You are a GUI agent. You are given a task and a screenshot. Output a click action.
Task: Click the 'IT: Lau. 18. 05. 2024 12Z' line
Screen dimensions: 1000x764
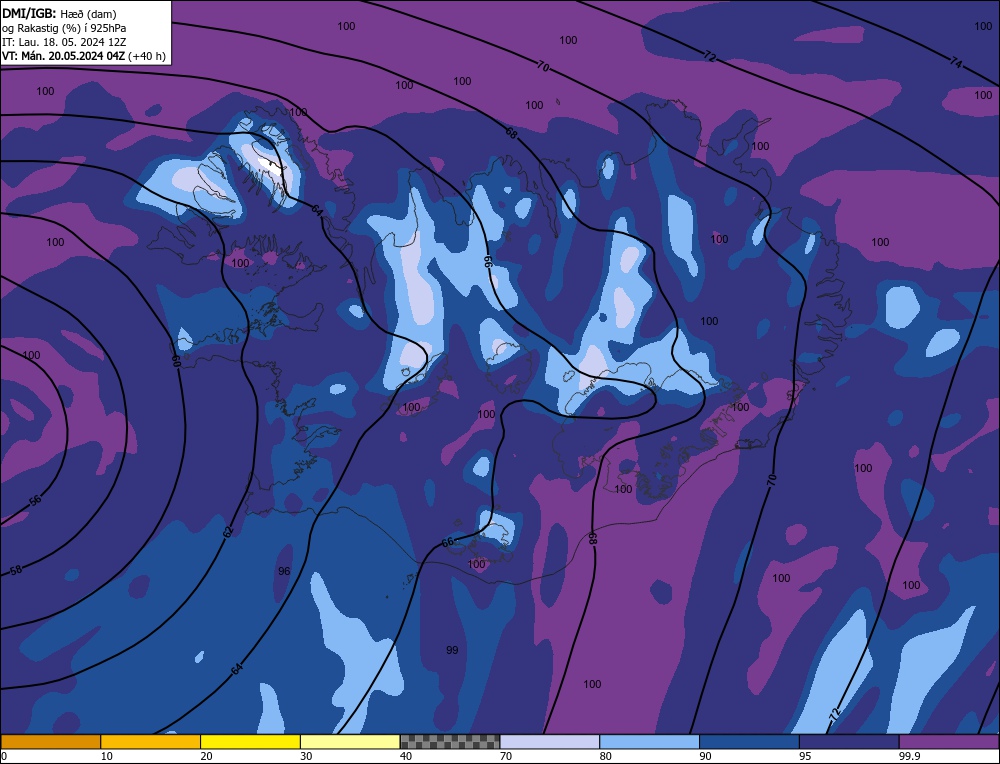(x=64, y=42)
